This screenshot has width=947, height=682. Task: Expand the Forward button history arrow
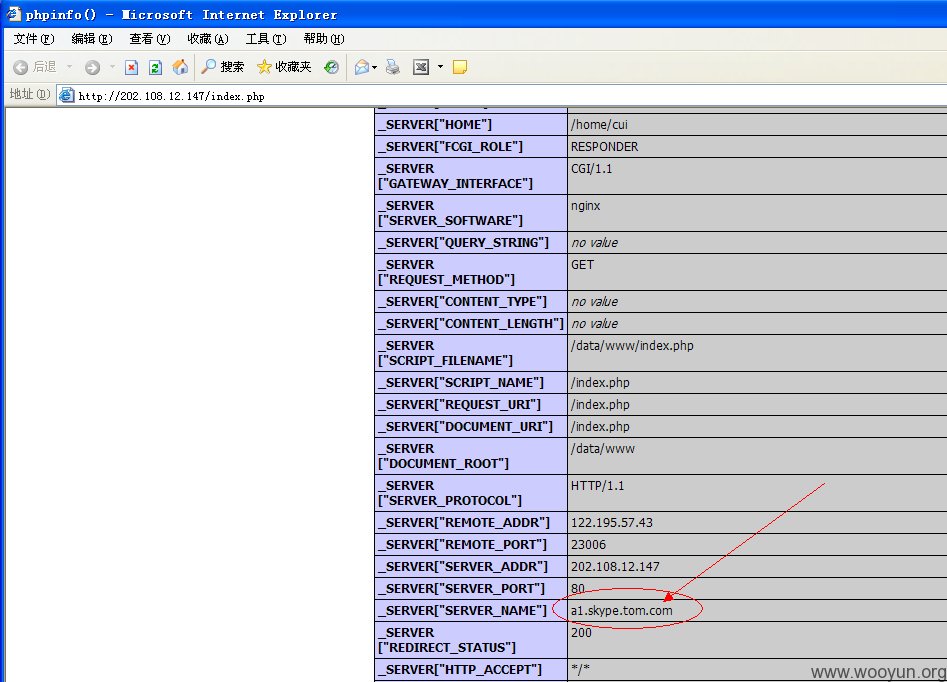(112, 67)
